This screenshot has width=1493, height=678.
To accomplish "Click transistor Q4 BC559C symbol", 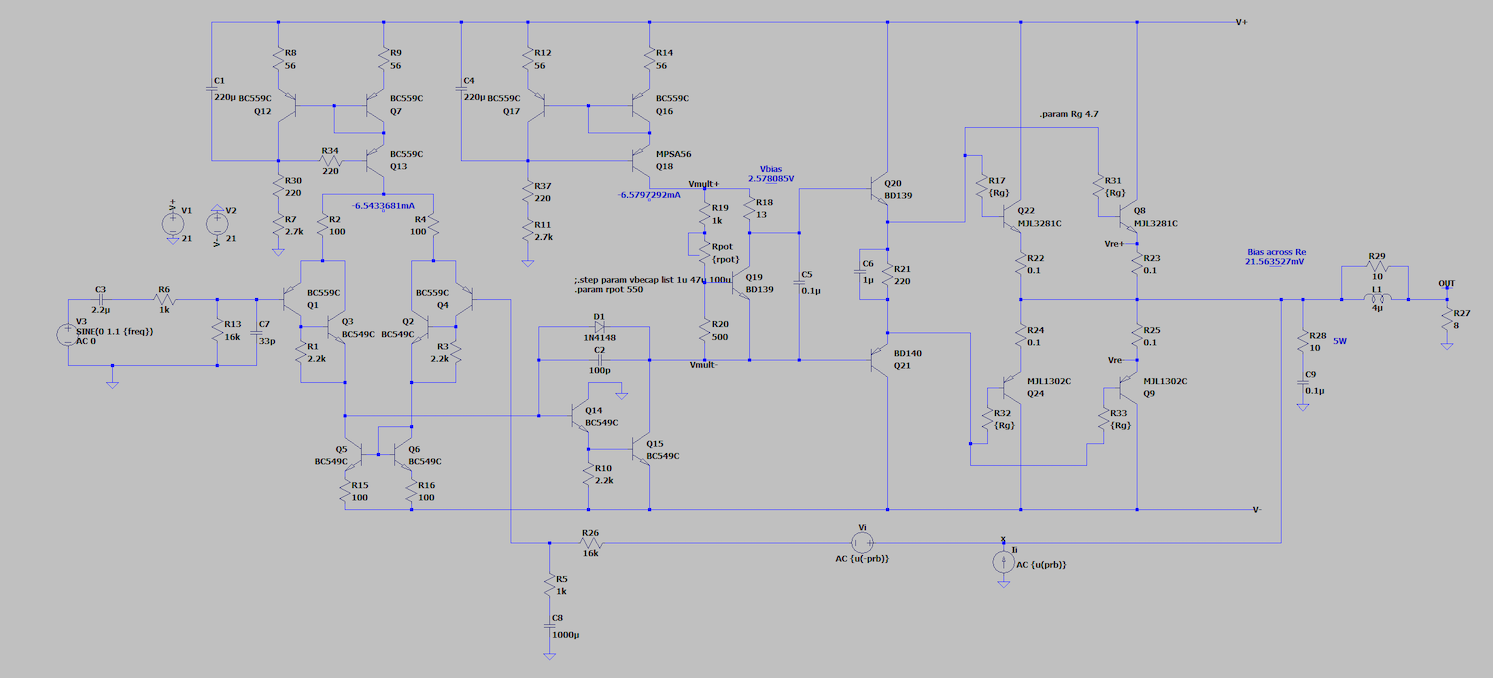I will [463, 299].
